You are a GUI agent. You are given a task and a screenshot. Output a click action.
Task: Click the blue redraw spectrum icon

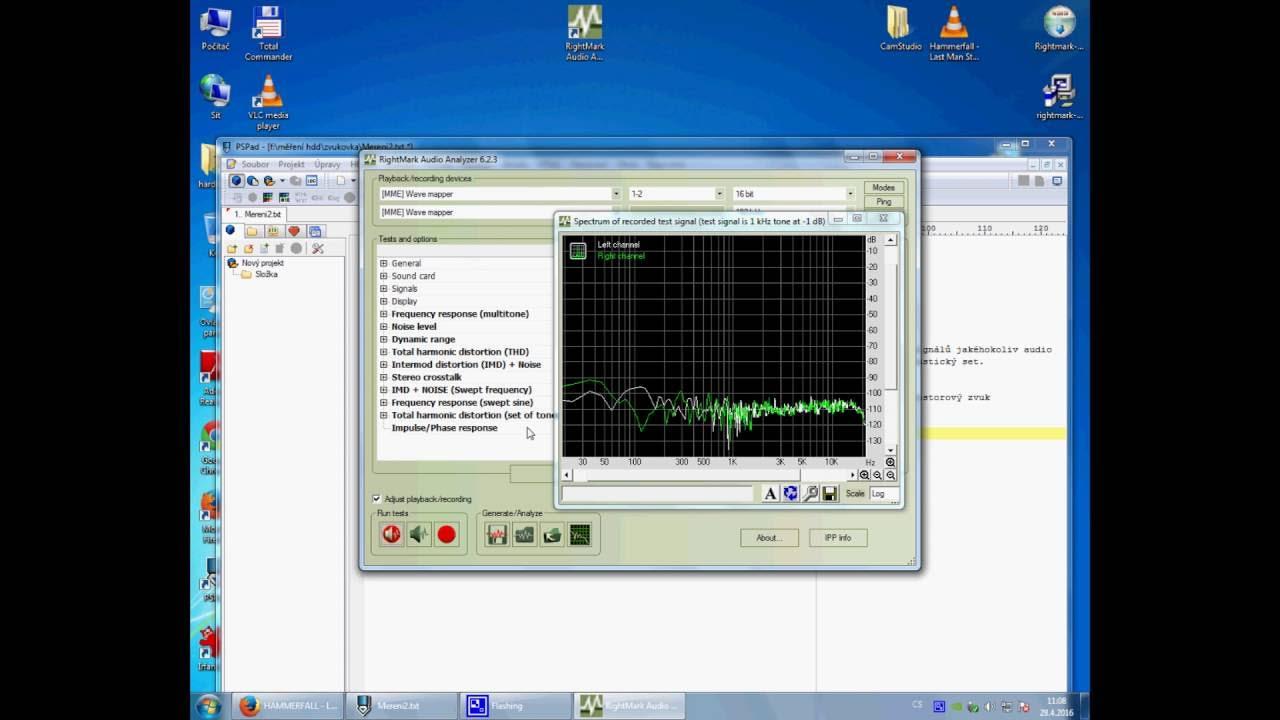789,493
